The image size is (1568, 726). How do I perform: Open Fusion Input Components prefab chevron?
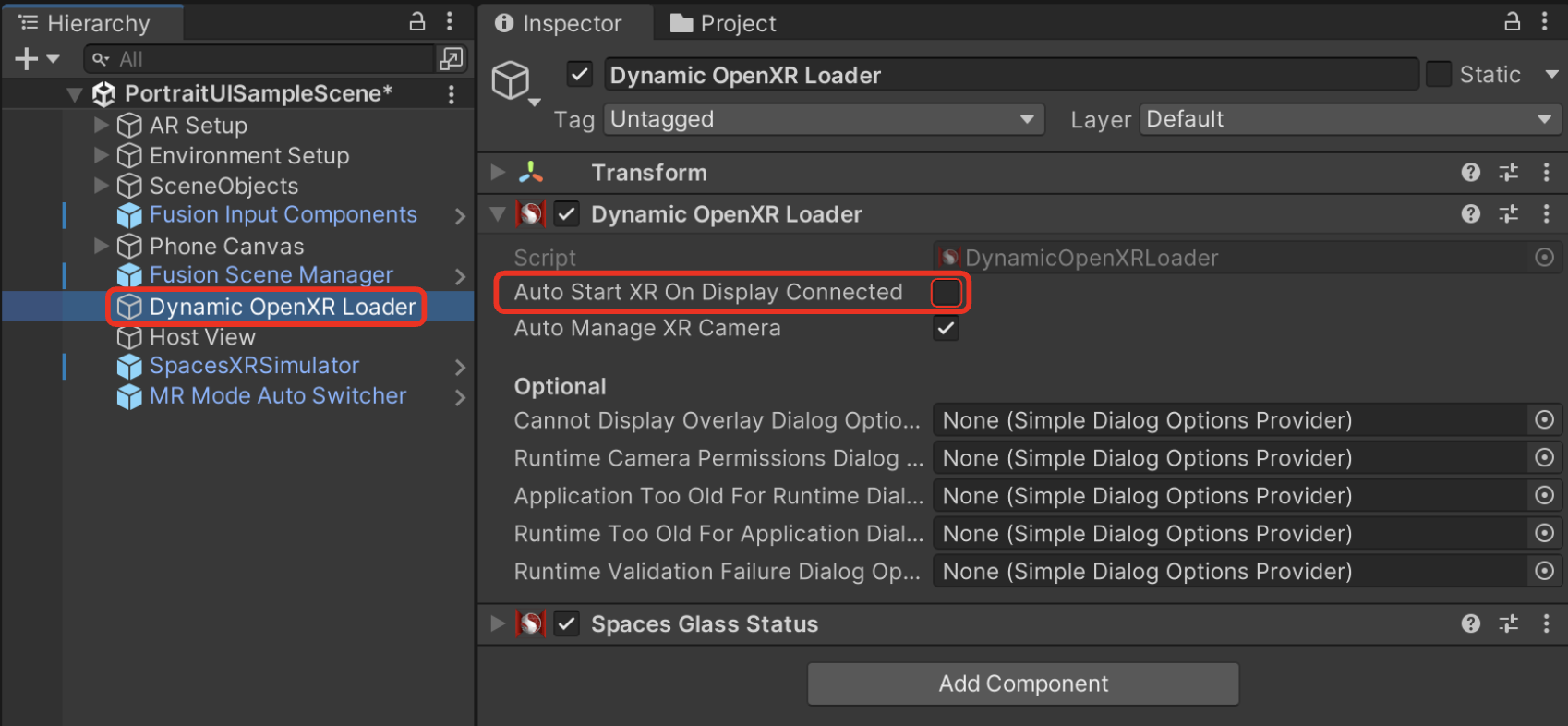point(460,216)
